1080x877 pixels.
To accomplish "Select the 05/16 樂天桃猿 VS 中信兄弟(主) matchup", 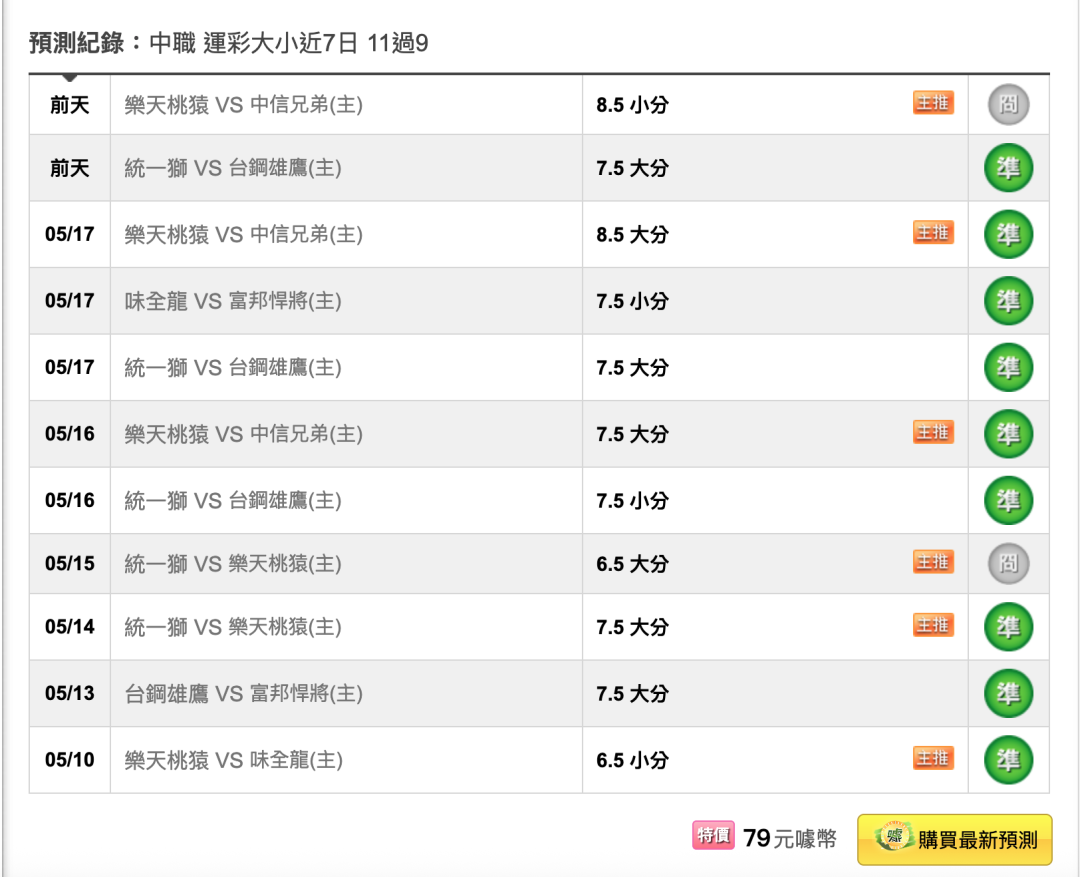I will 244,434.
